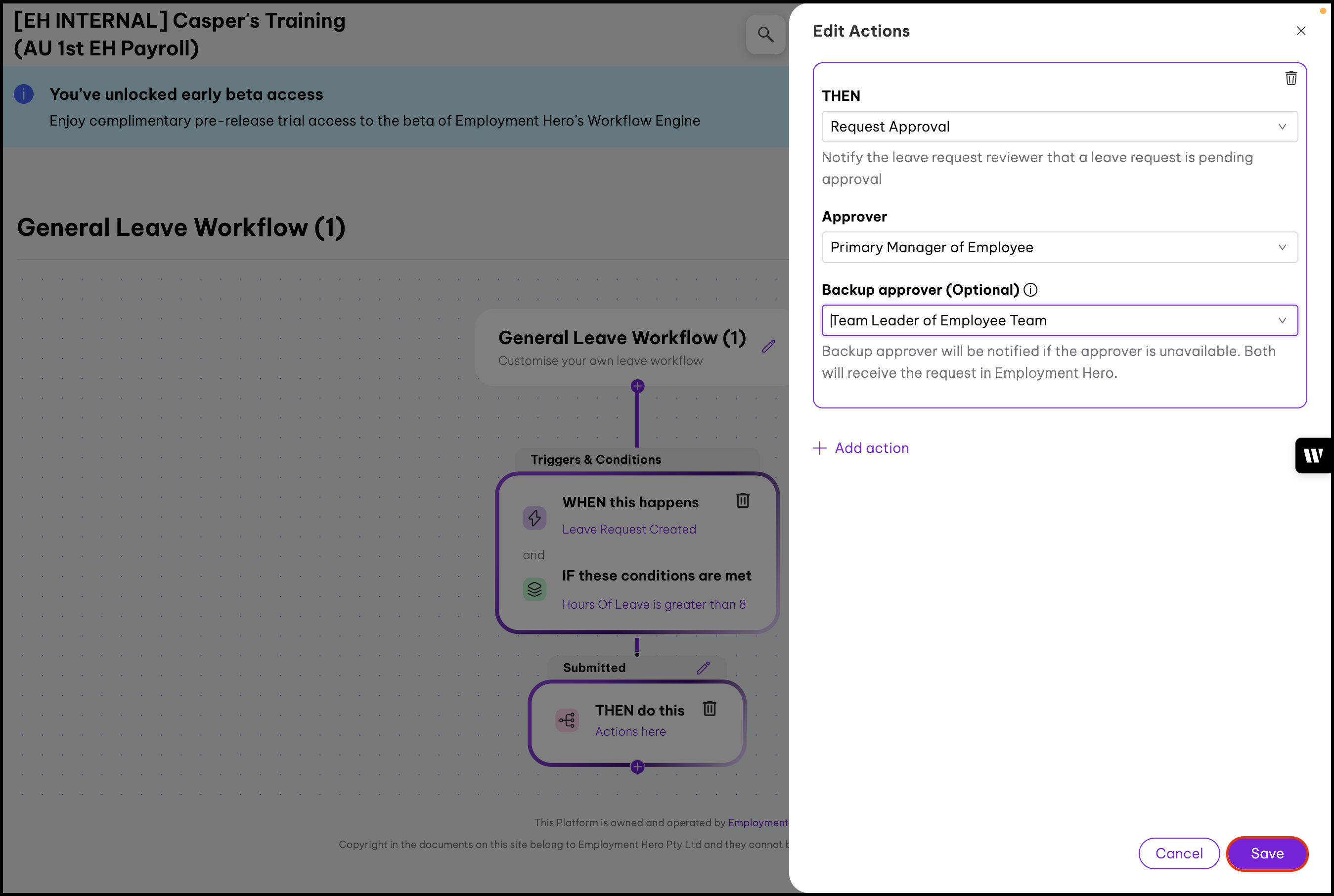Click the Backup approver info icon
The height and width of the screenshot is (896, 1334).
coord(1030,290)
